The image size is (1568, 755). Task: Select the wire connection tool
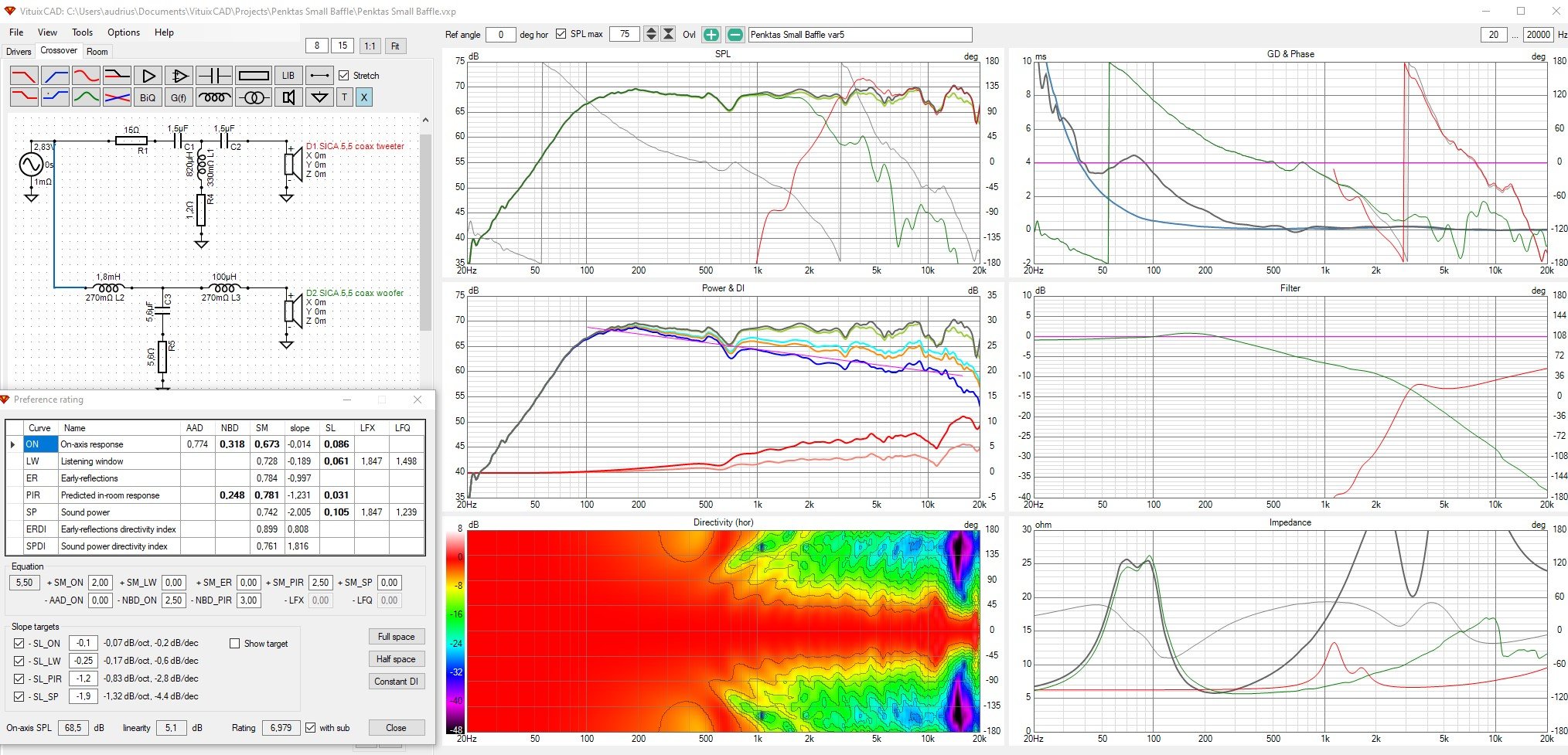tap(319, 76)
